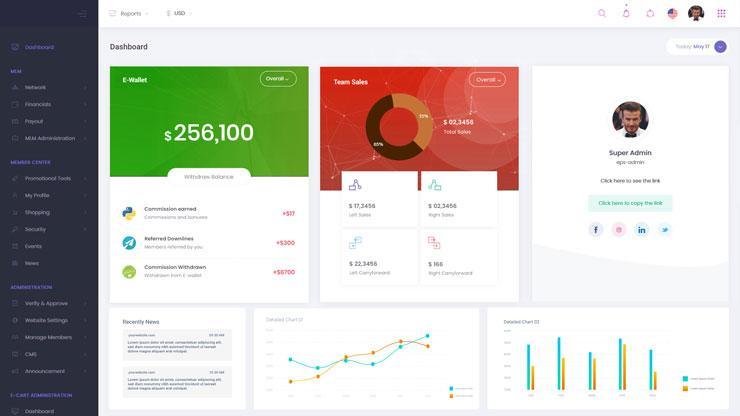Open Verify & Approve in sidebar

[46, 304]
